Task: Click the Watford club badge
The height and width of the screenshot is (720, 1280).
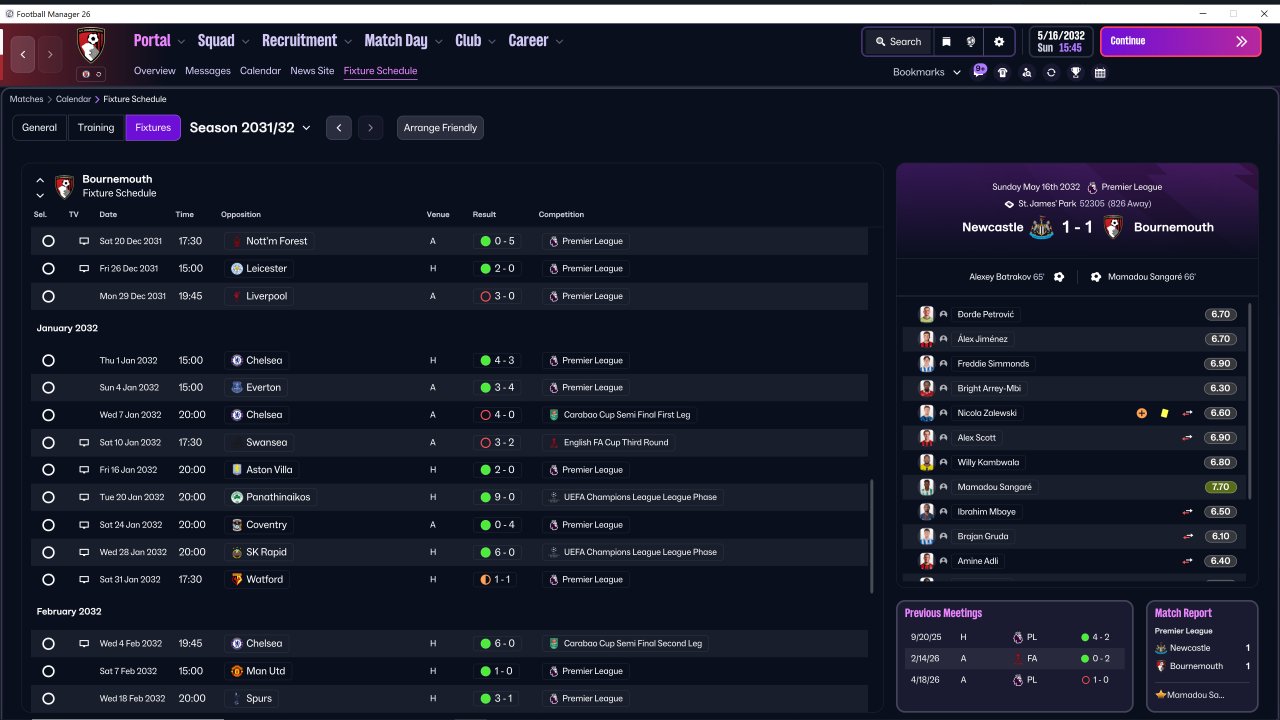Action: click(x=237, y=579)
